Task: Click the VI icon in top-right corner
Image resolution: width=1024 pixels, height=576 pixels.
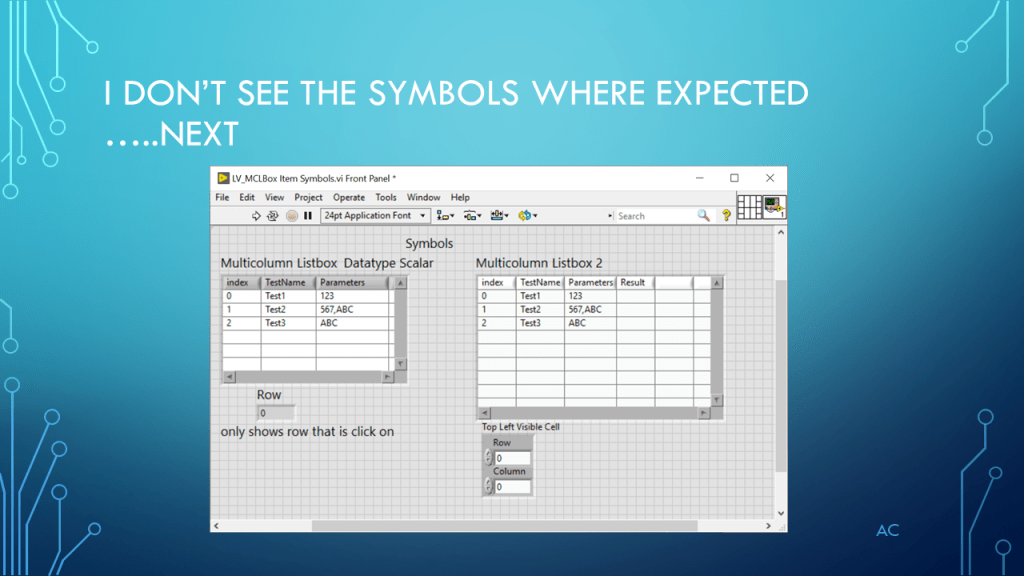Action: point(773,207)
